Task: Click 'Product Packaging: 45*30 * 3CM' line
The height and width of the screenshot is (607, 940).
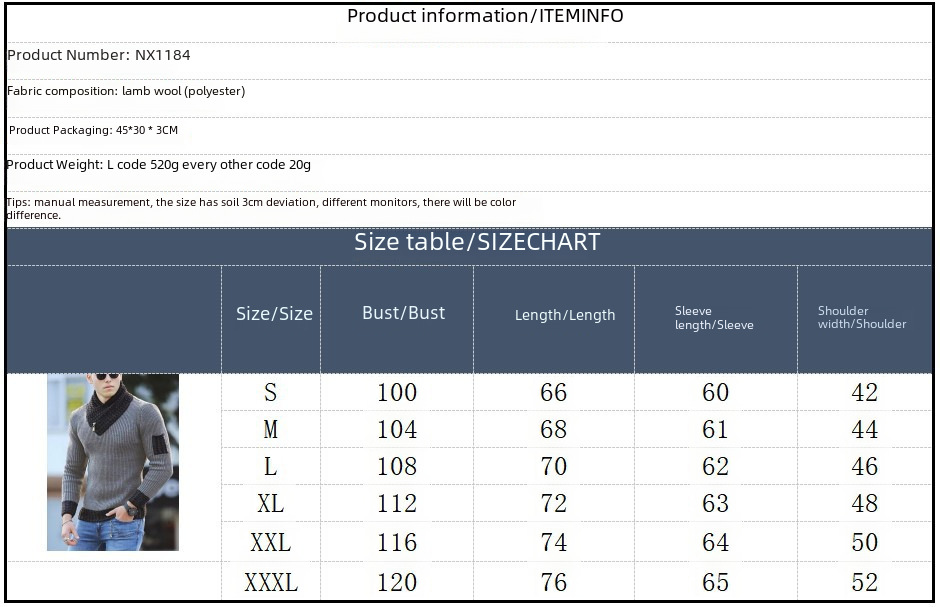Action: coord(93,130)
